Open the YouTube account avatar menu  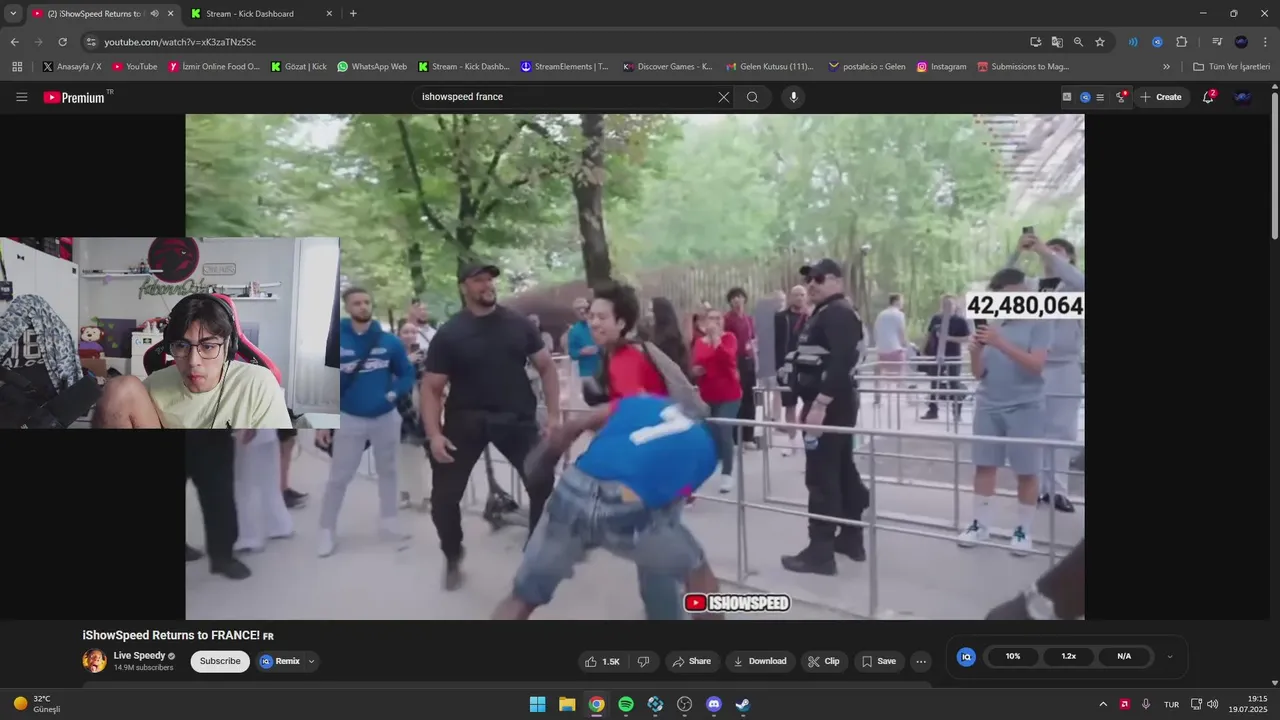pyautogui.click(x=1243, y=97)
